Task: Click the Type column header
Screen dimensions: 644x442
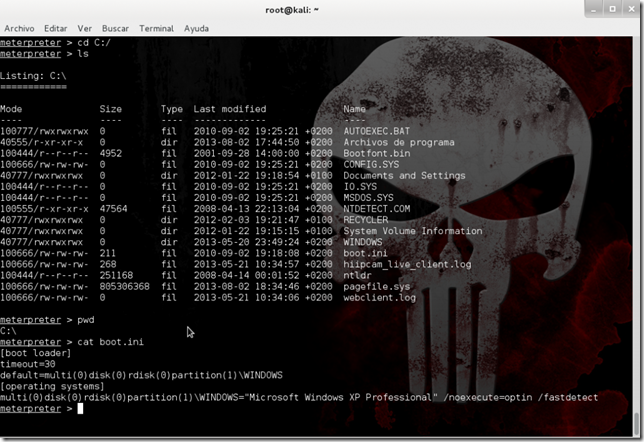Action: pos(172,109)
